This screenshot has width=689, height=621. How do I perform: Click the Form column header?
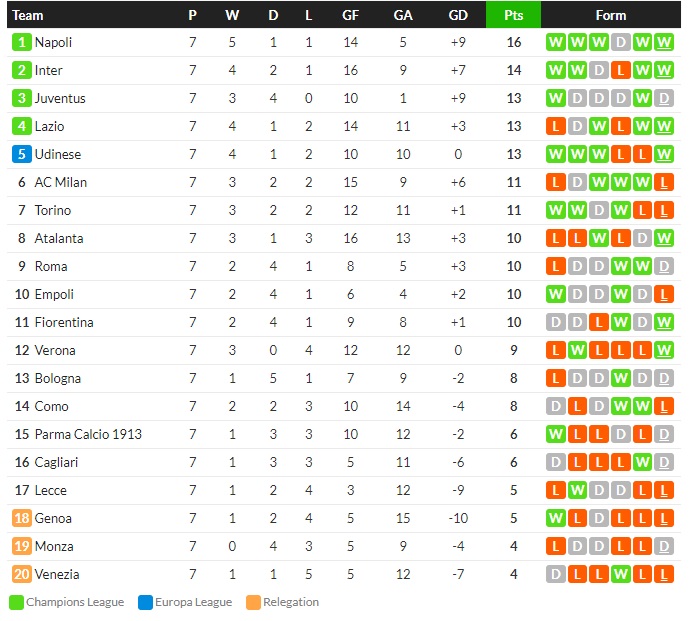pyautogui.click(x=610, y=15)
